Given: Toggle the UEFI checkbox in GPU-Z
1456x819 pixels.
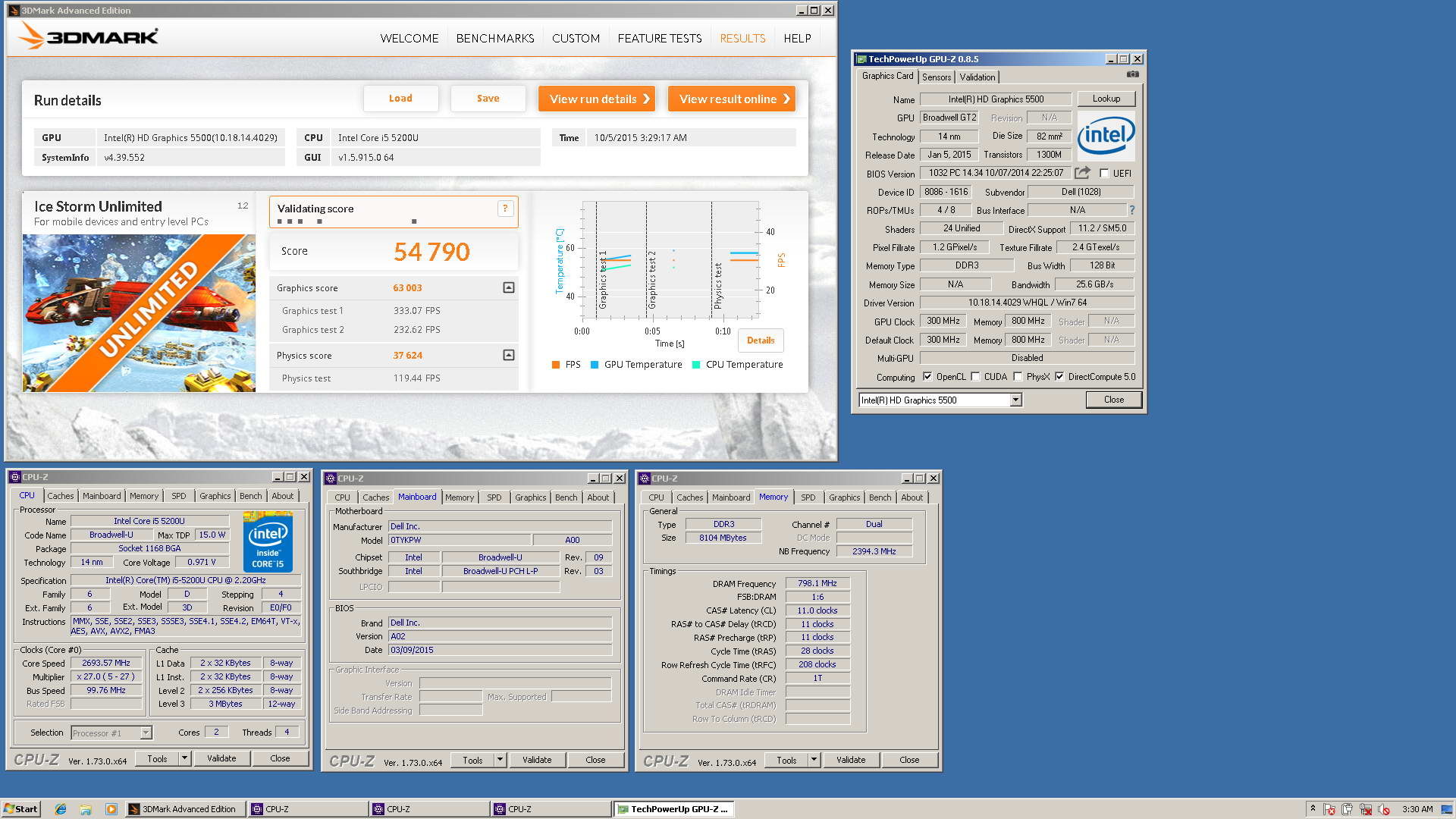Looking at the screenshot, I should [x=1104, y=173].
